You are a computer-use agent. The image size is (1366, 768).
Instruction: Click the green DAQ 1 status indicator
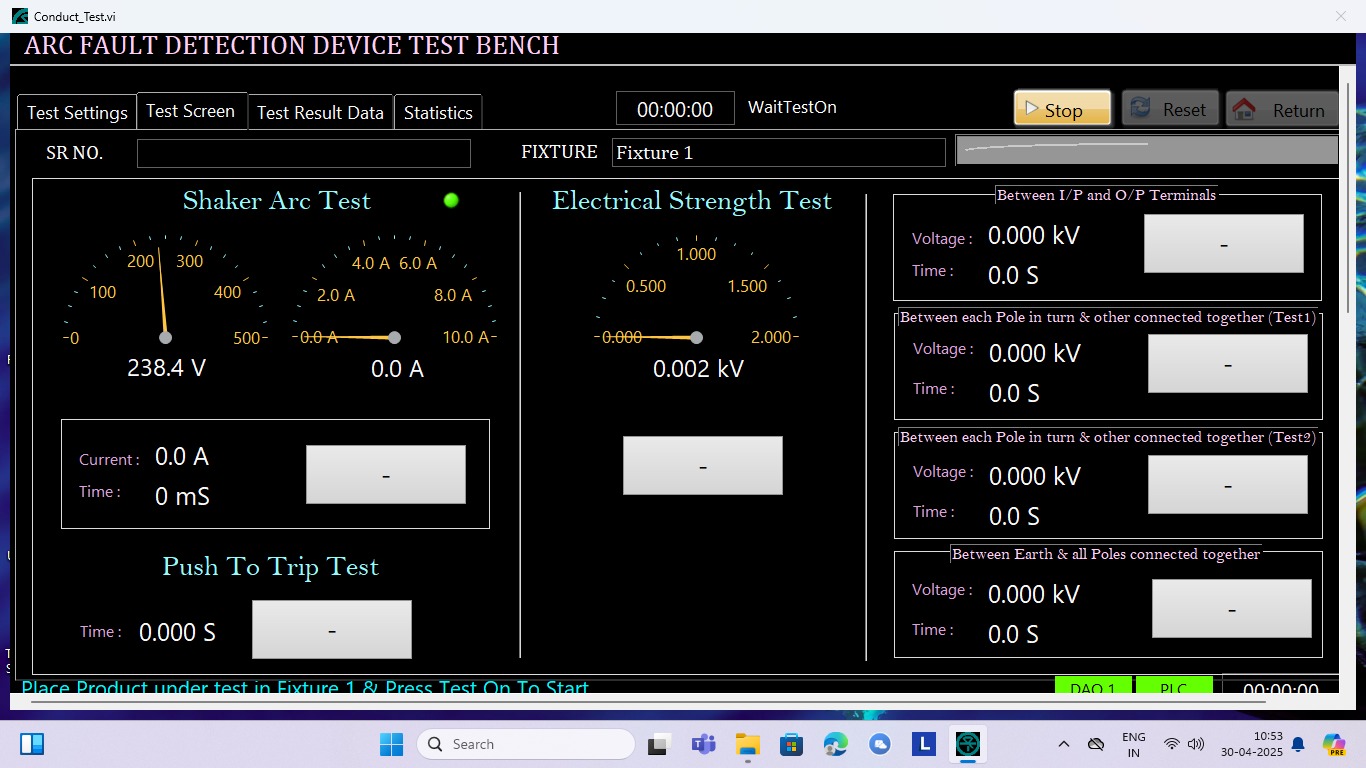tap(1093, 687)
